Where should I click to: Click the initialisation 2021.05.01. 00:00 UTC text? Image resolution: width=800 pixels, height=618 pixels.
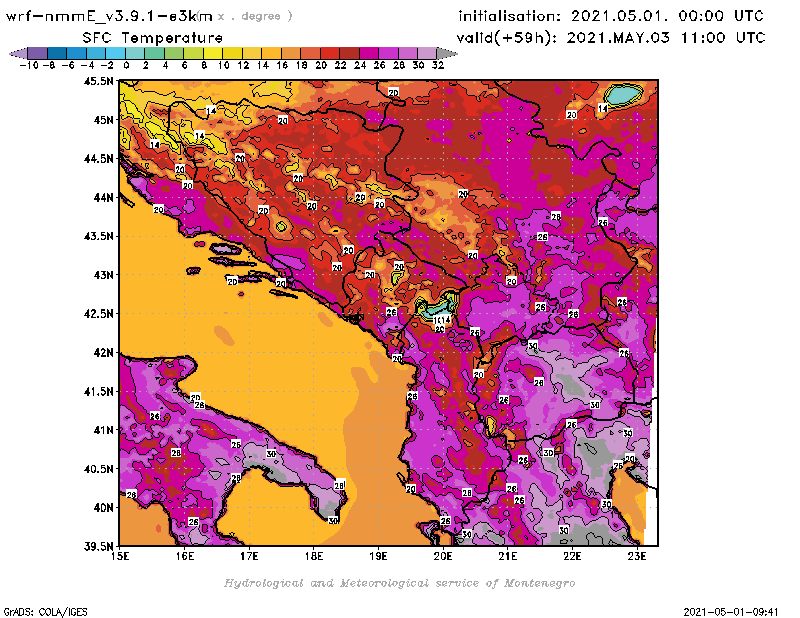point(611,16)
